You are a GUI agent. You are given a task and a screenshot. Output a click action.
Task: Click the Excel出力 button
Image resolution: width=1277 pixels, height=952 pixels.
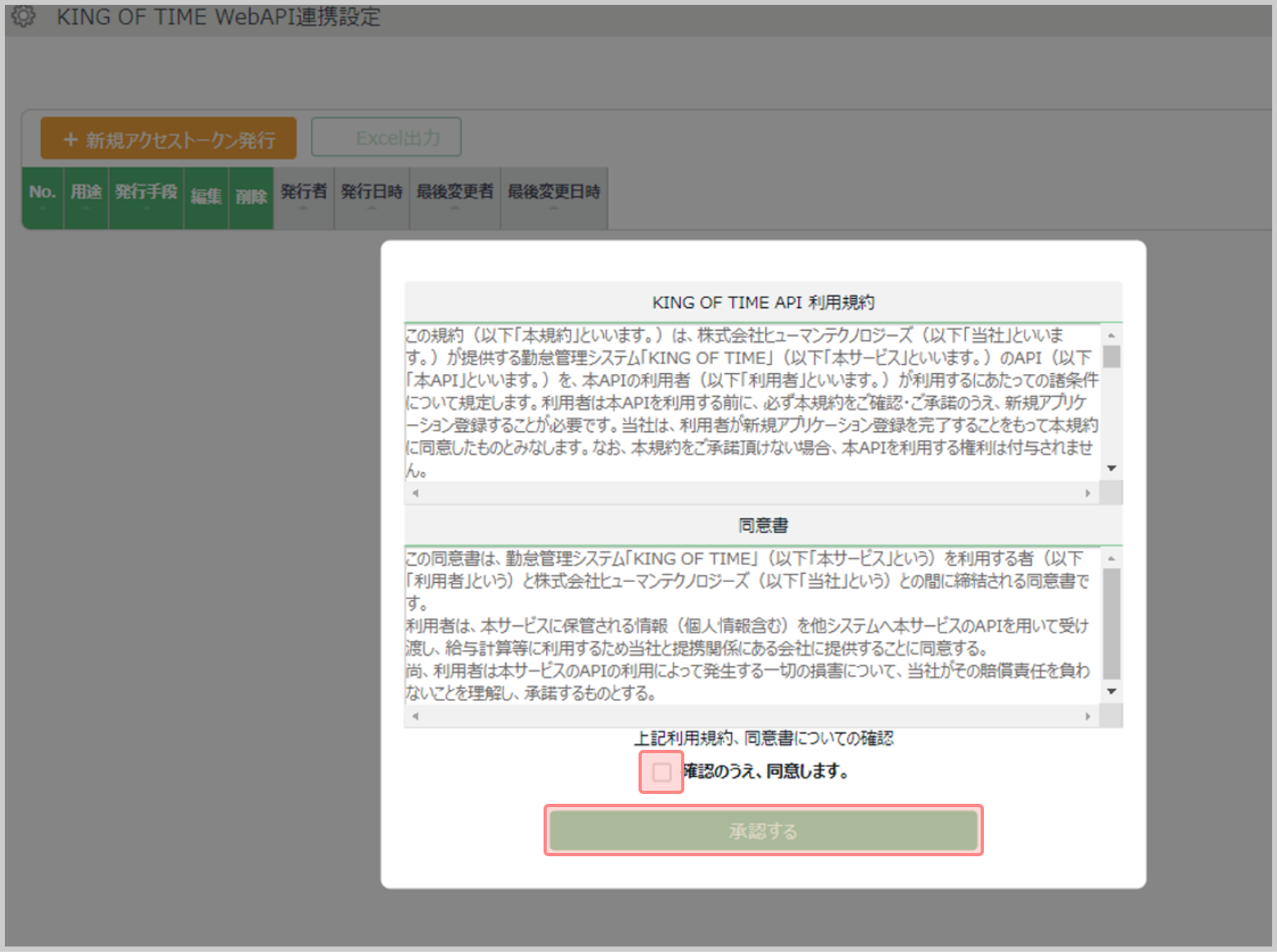coord(386,137)
